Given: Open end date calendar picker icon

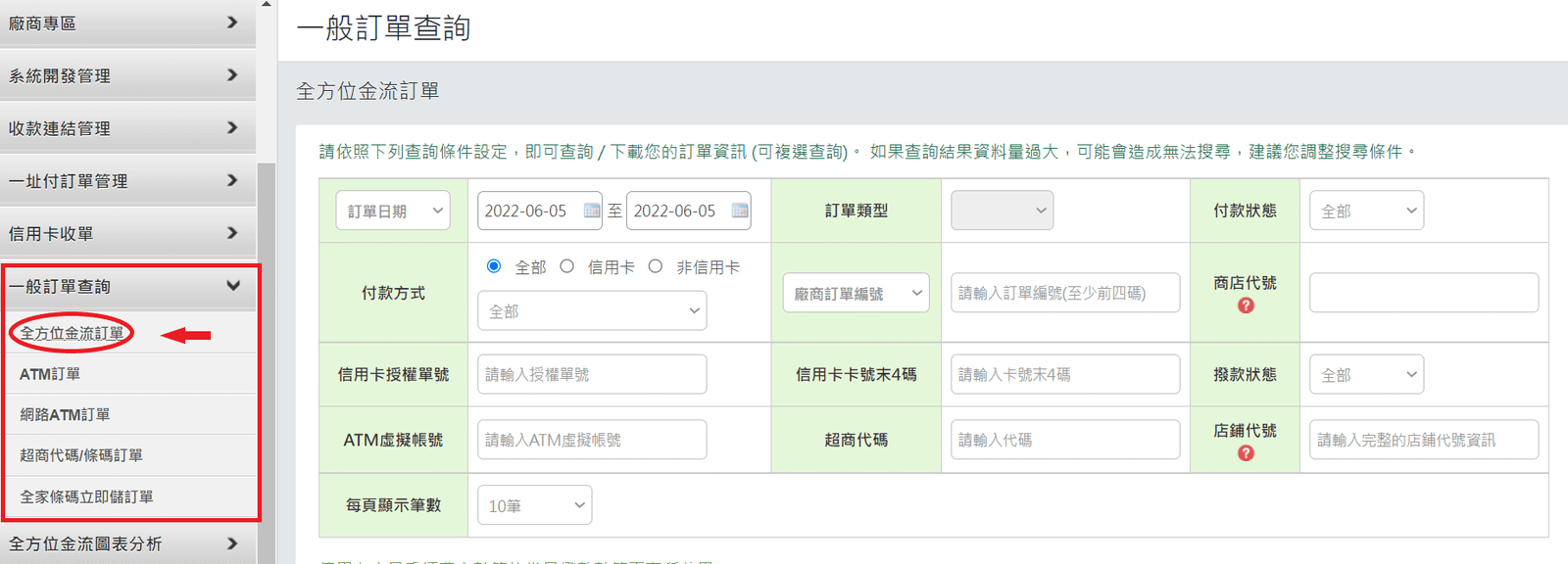Looking at the screenshot, I should click(740, 211).
